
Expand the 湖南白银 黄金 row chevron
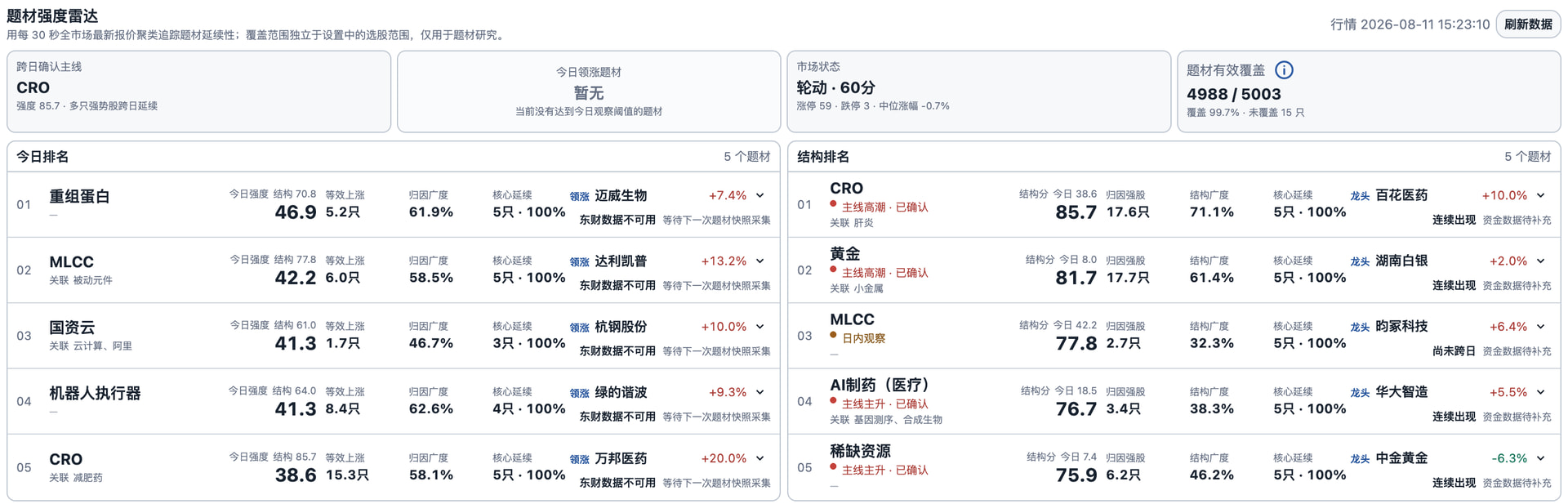(1541, 261)
